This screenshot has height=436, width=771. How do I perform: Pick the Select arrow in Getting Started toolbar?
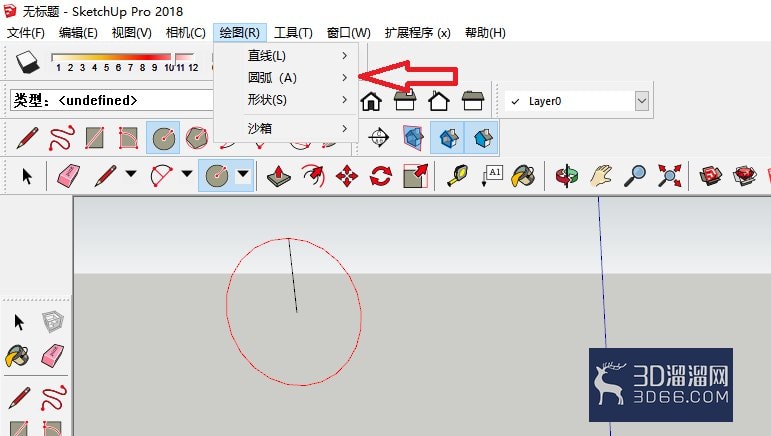click(27, 175)
